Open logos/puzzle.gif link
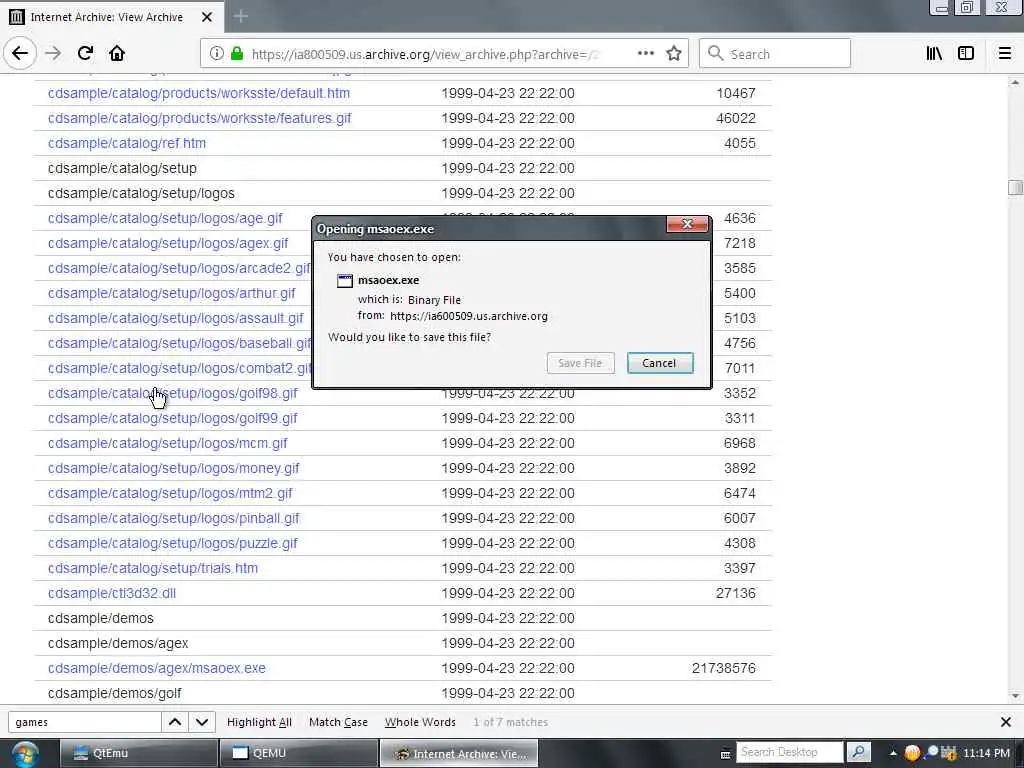Screen dimensions: 1024x768 coord(172,543)
